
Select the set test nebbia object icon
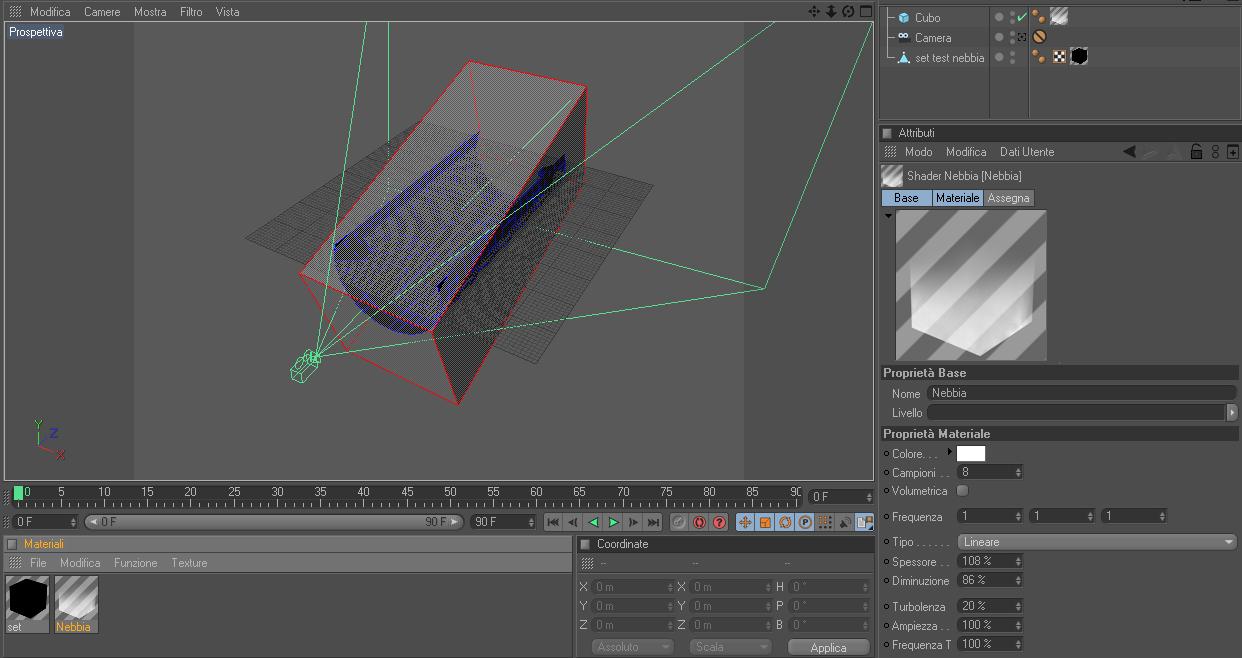(904, 57)
